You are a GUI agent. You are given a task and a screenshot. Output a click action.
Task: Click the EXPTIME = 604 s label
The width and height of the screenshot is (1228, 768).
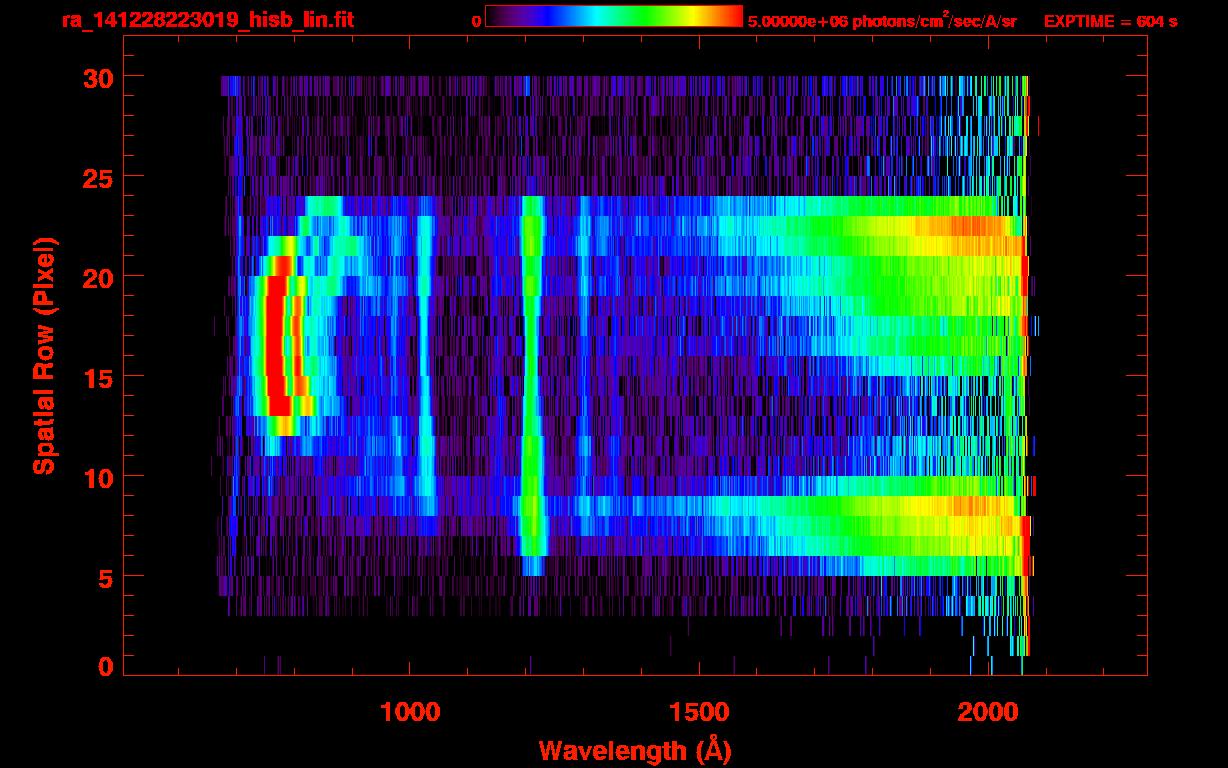point(1110,21)
